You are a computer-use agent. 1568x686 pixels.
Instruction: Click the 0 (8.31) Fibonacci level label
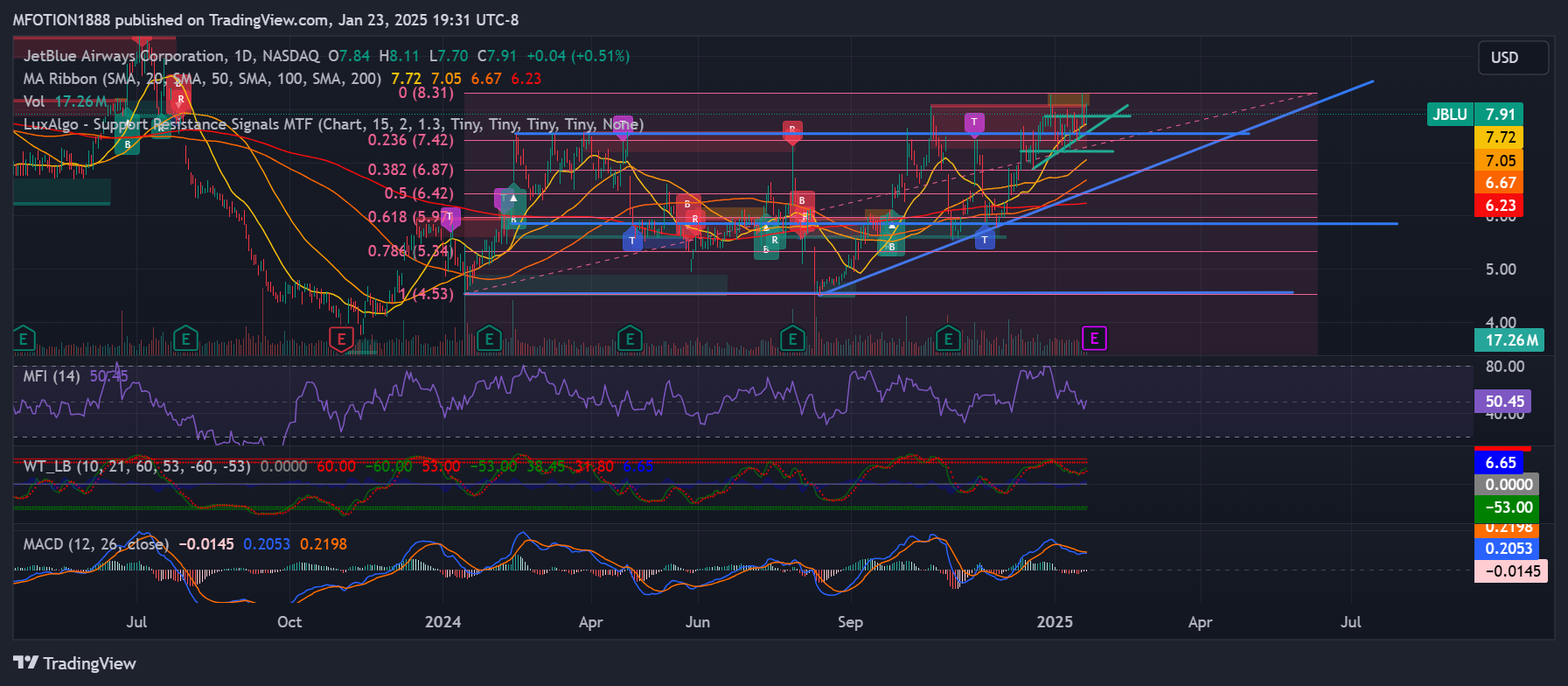pyautogui.click(x=426, y=93)
